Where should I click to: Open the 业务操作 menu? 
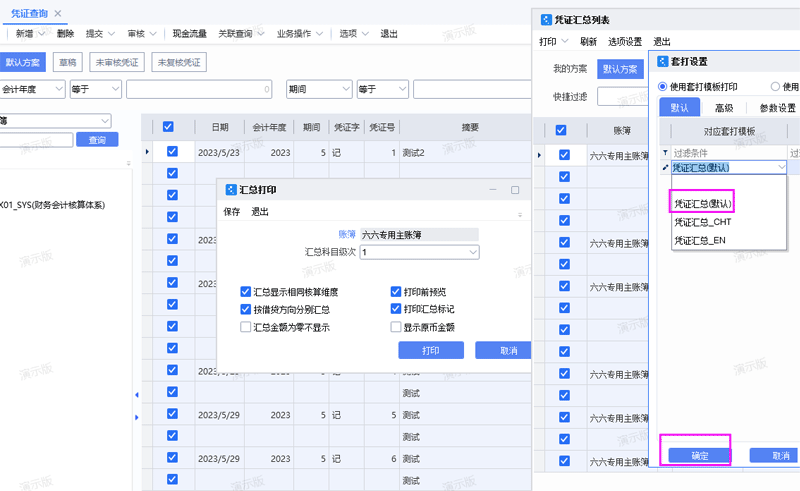(299, 34)
